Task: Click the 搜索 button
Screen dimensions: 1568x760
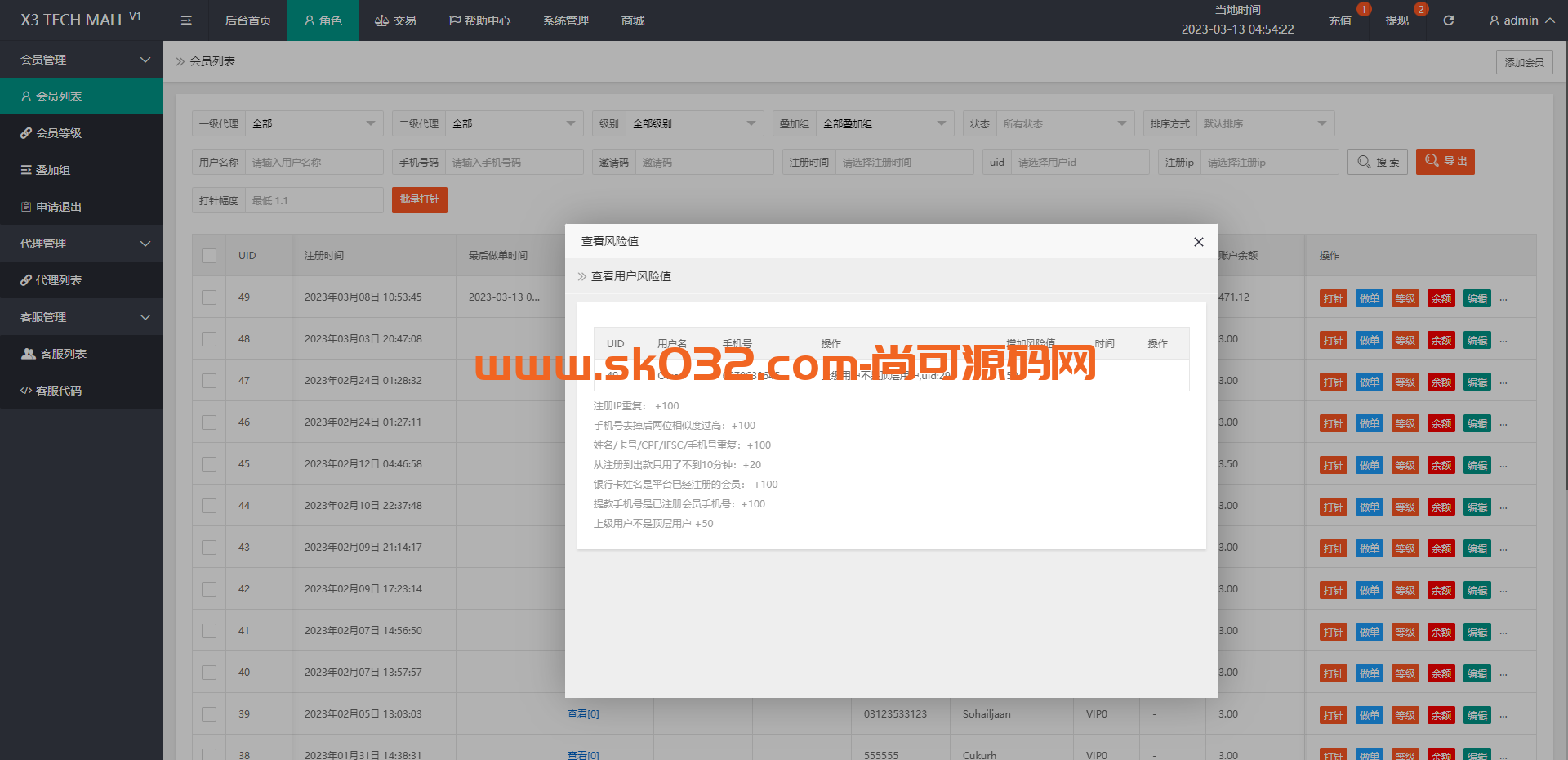Action: point(1378,162)
